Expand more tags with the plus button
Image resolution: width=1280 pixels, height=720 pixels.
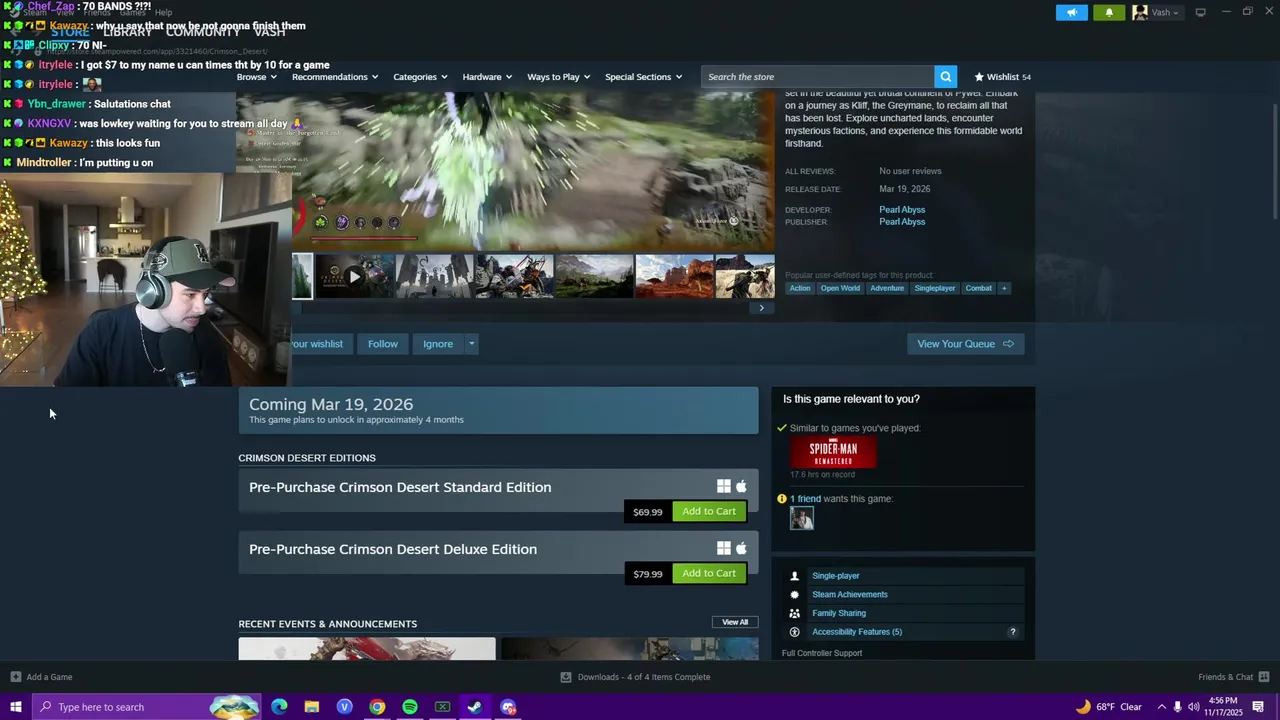pyautogui.click(x=1004, y=288)
